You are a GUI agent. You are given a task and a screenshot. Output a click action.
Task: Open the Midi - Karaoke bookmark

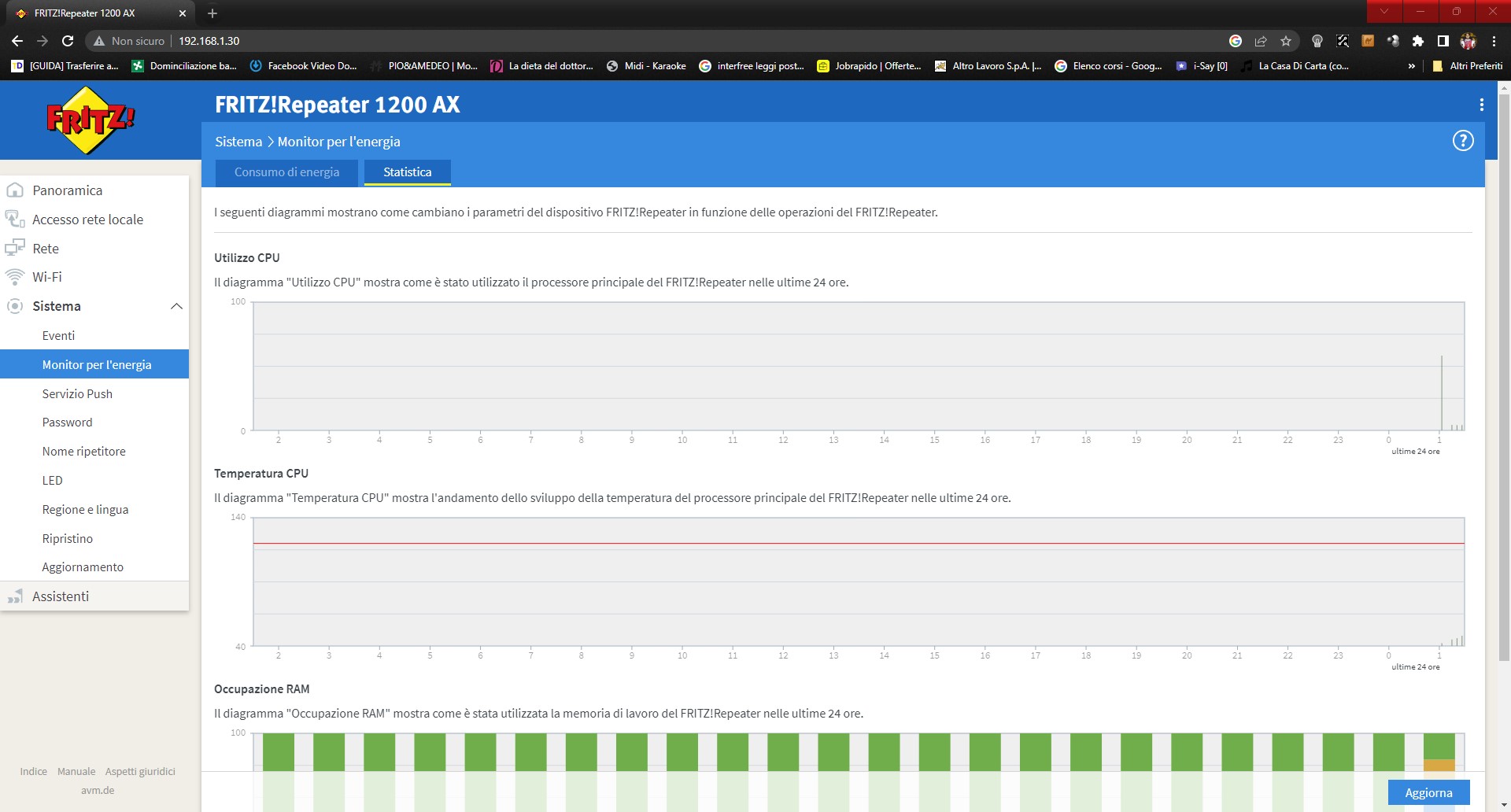(x=646, y=66)
